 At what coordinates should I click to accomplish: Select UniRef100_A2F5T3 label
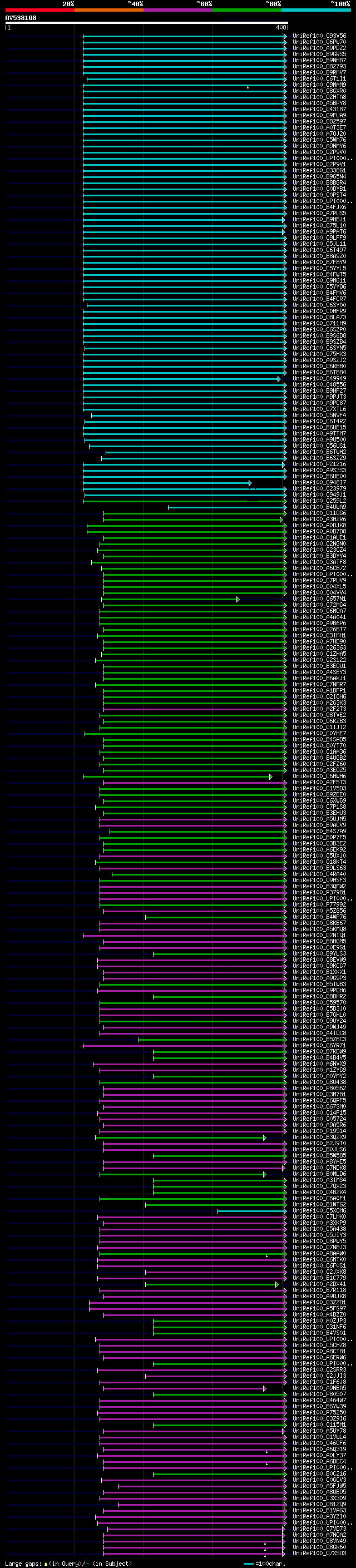tap(319, 783)
